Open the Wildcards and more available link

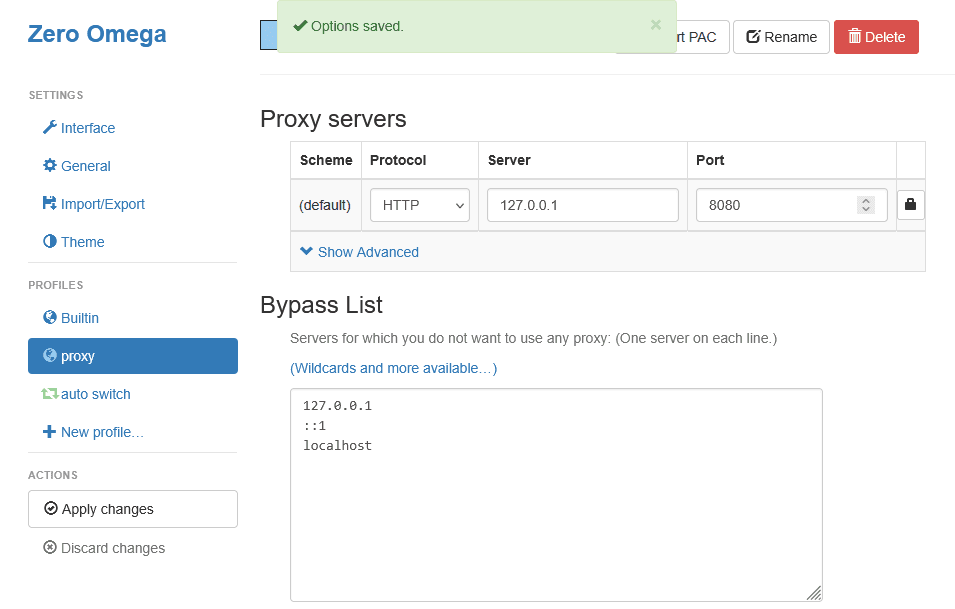click(394, 368)
